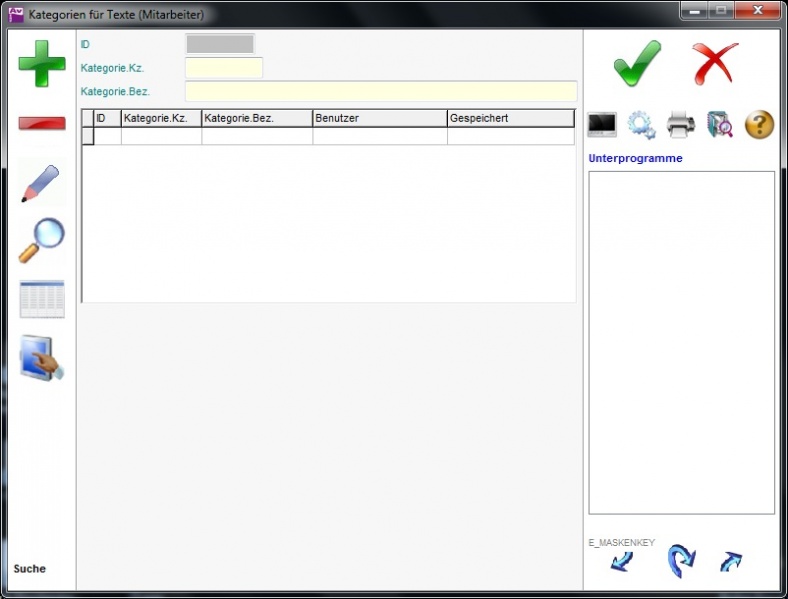
Task: Click into the Kategorie.Kz. input field
Action: [x=224, y=68]
